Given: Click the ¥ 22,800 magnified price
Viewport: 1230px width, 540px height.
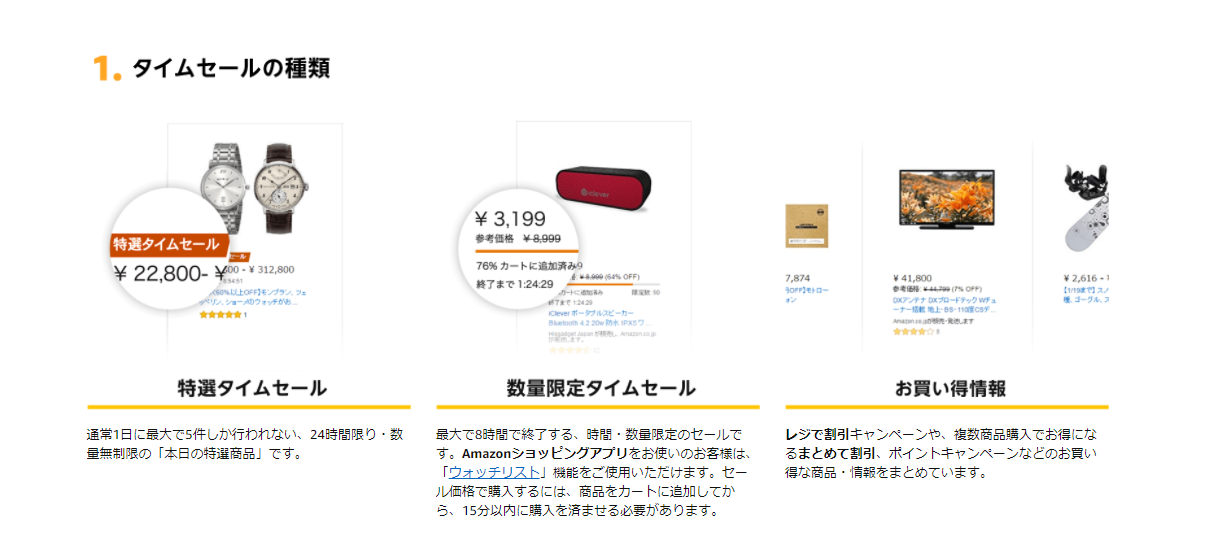Looking at the screenshot, I should click(170, 273).
